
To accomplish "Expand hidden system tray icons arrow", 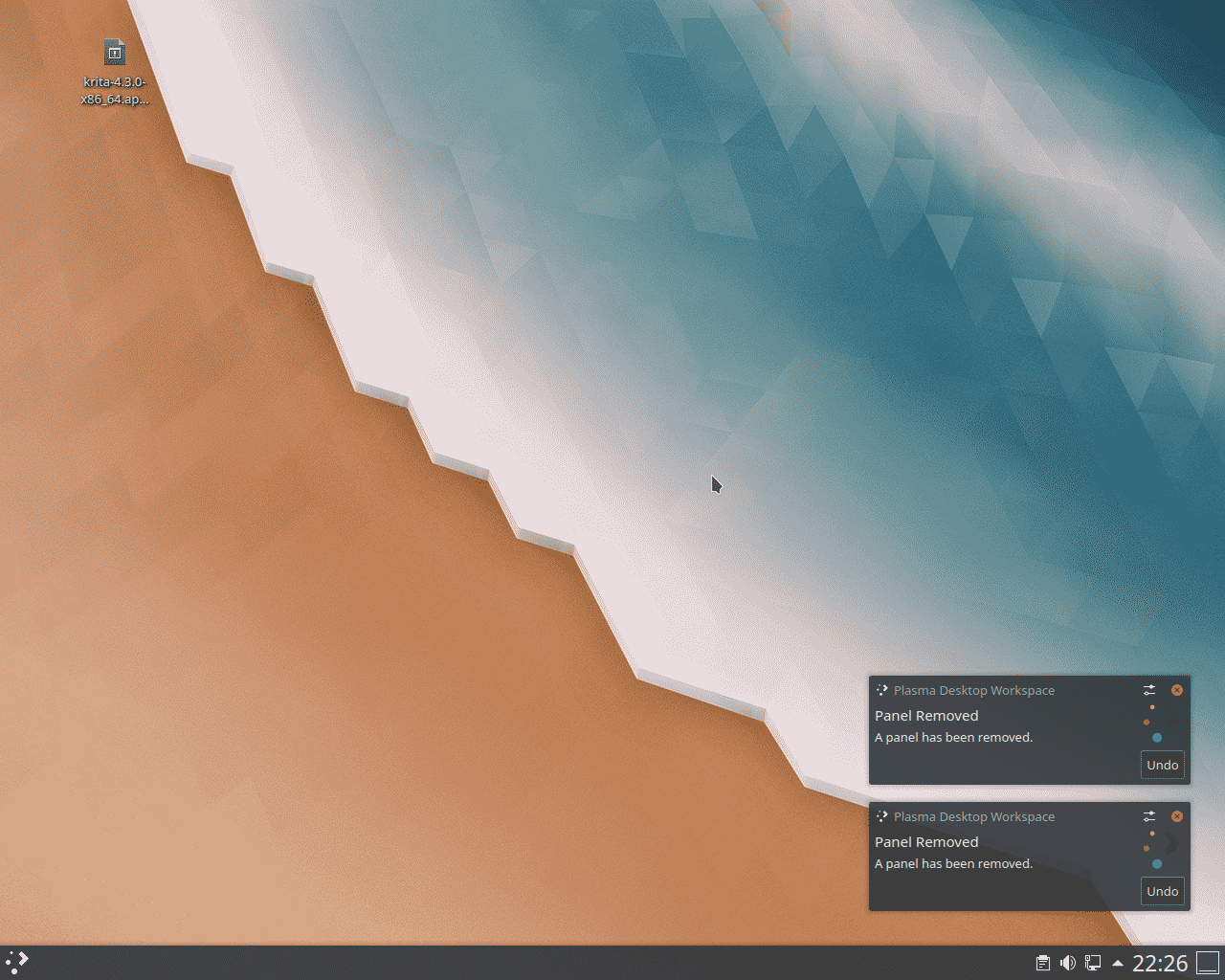I will tap(1117, 964).
